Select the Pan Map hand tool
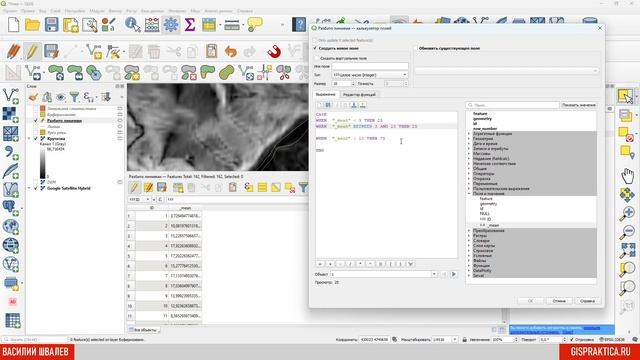Viewport: 640px width, 360px height. click(627, 176)
